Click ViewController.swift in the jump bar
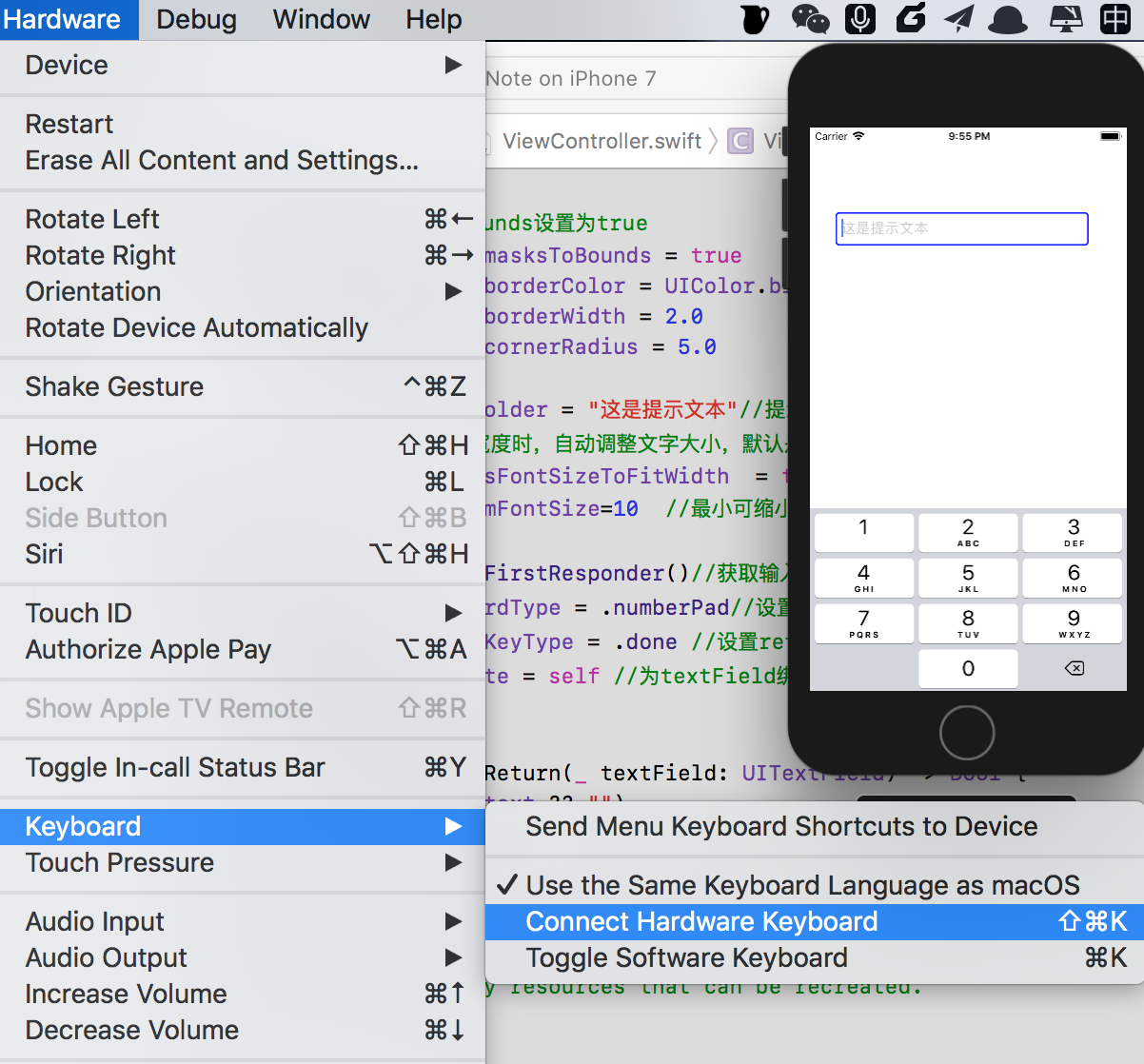1144x1064 pixels. (602, 141)
